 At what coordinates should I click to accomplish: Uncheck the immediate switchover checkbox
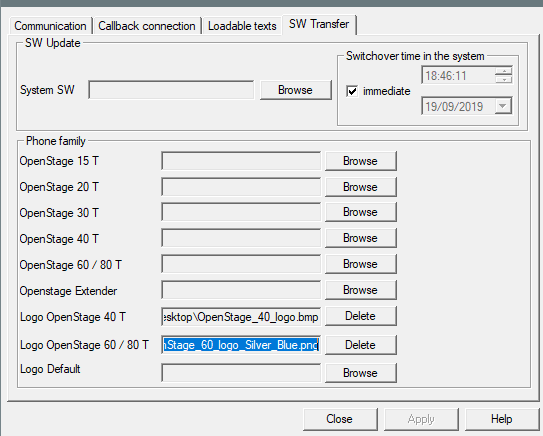(352, 91)
